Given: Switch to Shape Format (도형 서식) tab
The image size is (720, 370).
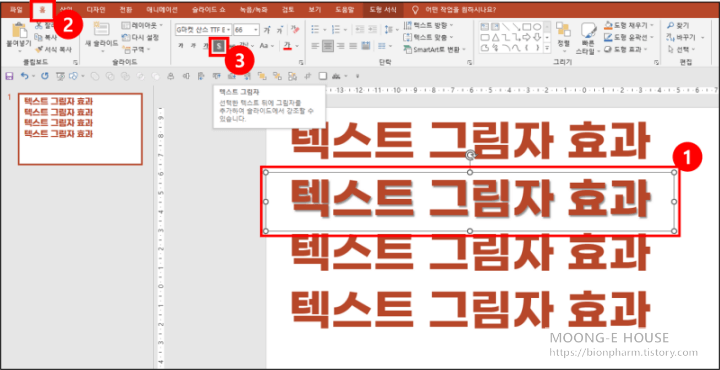Looking at the screenshot, I should (x=383, y=10).
